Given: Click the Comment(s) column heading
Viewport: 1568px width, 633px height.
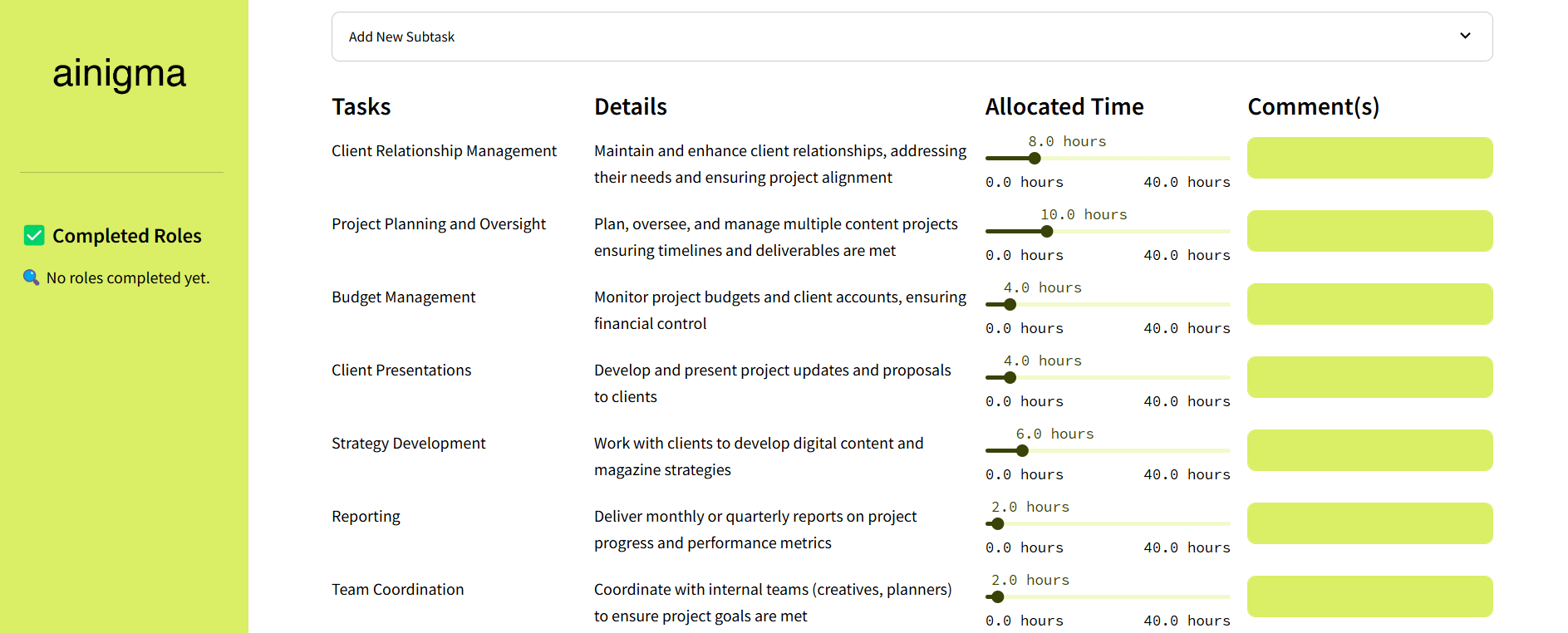Looking at the screenshot, I should (x=1314, y=106).
